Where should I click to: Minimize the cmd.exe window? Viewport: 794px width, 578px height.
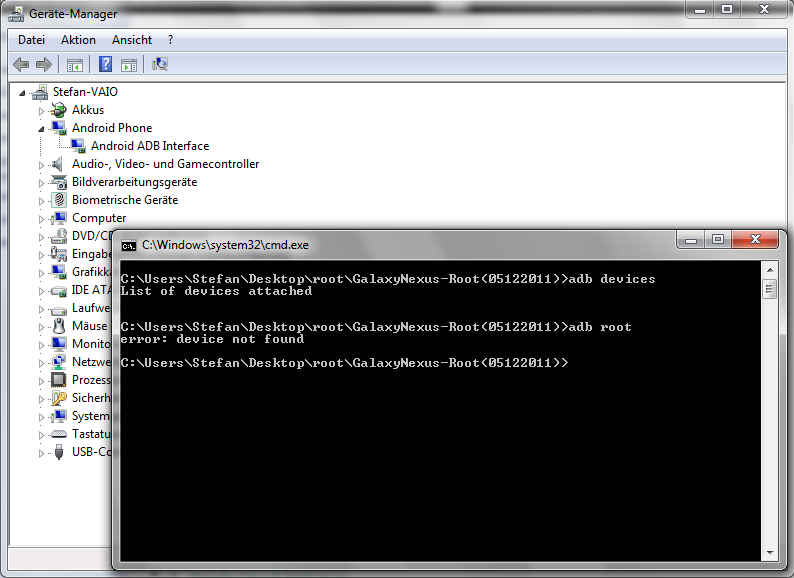pos(691,240)
